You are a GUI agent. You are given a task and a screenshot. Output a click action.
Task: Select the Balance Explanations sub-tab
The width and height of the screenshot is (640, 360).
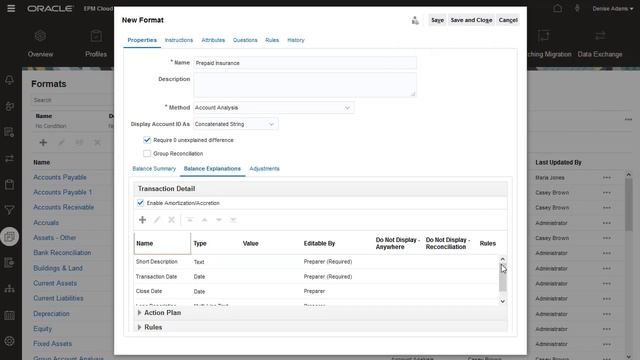[x=212, y=169]
